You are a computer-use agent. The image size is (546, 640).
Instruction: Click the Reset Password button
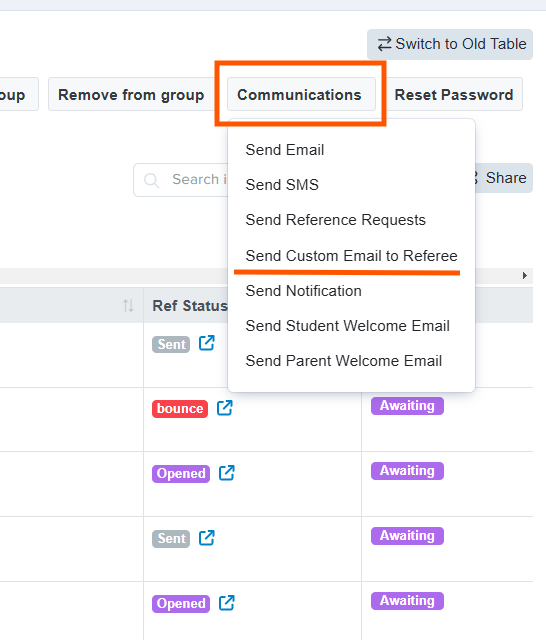[x=454, y=94]
